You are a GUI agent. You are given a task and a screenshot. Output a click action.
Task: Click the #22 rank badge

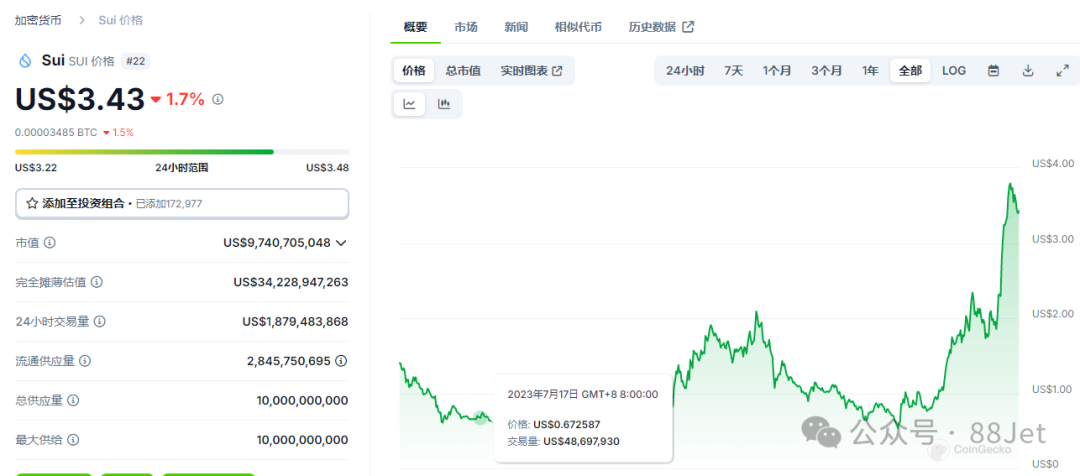[135, 61]
